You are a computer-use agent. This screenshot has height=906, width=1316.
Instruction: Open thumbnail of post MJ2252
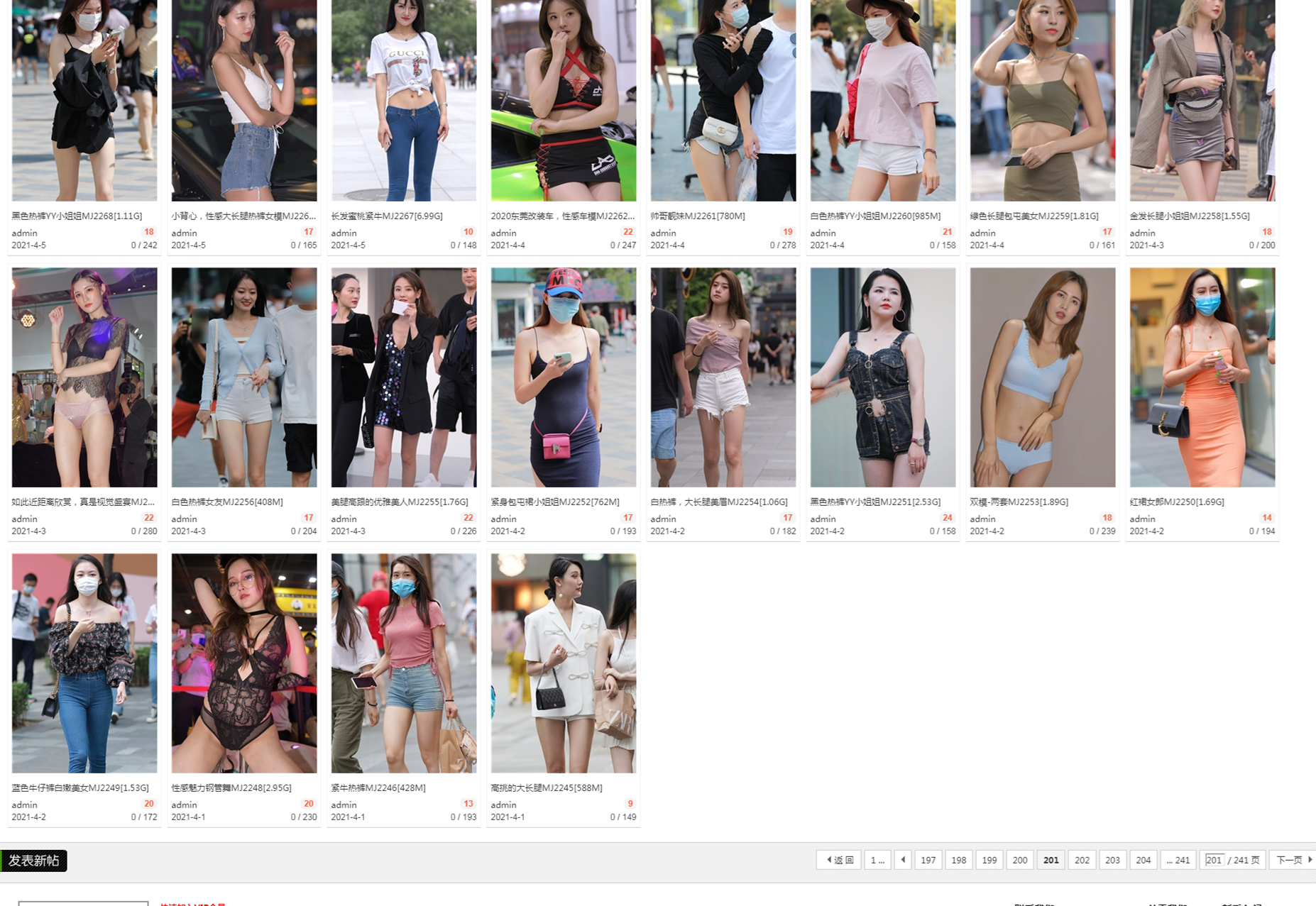coord(564,377)
